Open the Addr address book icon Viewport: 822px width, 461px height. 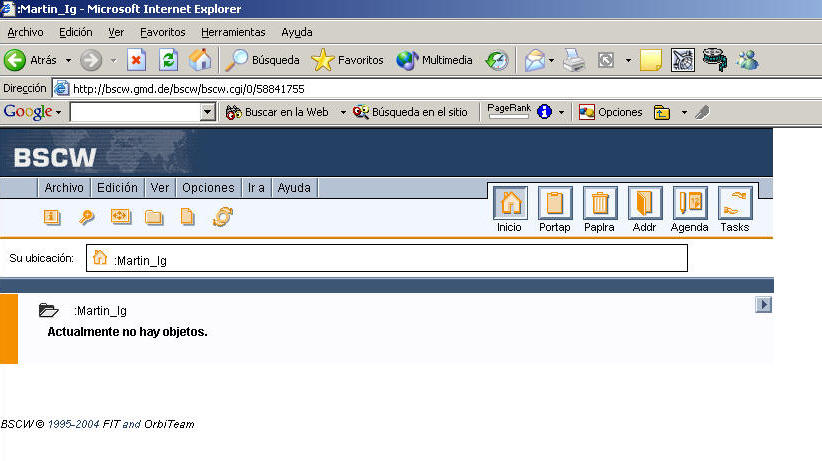(x=644, y=204)
